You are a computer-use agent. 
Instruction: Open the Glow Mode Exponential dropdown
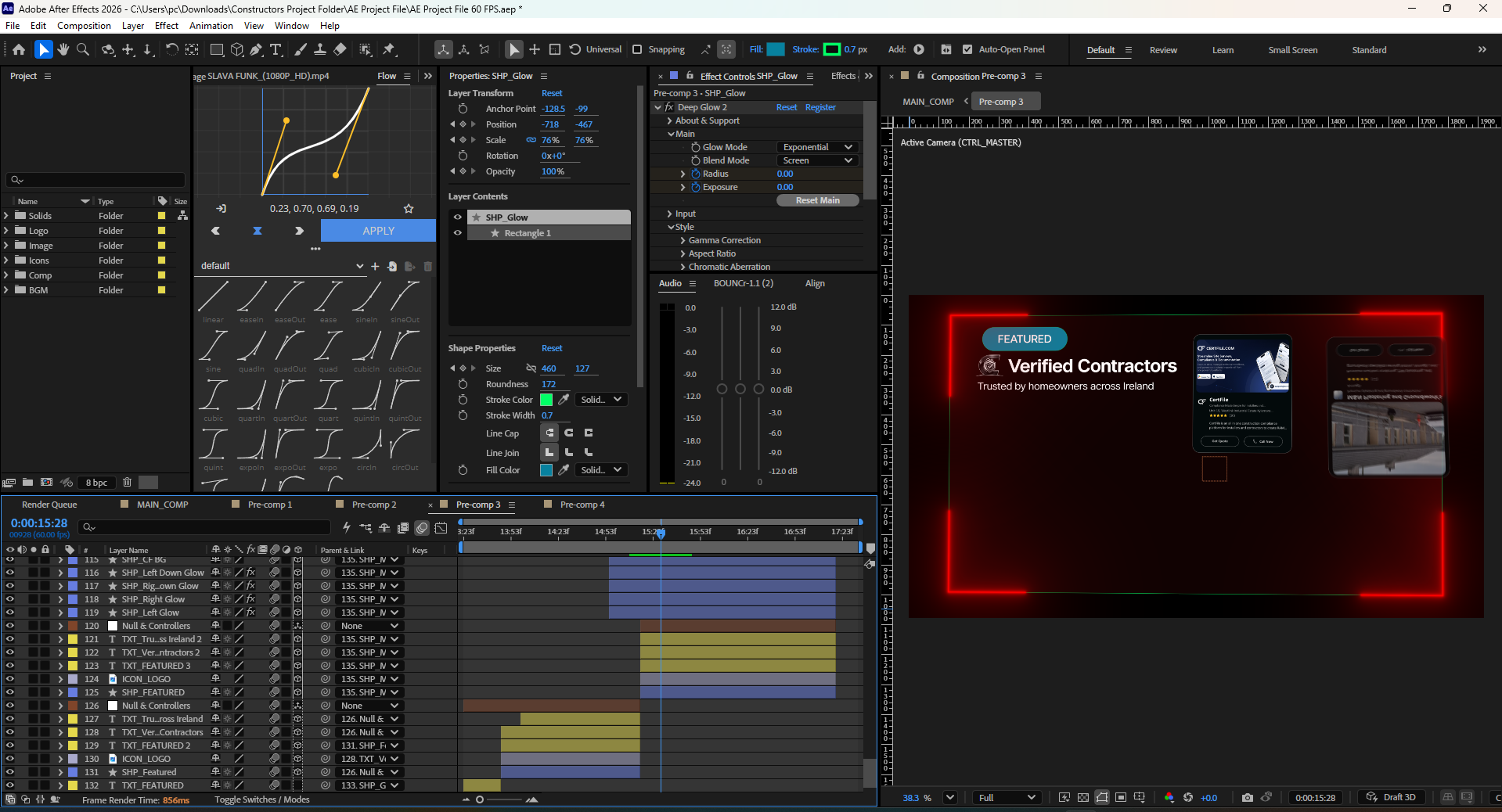click(818, 147)
